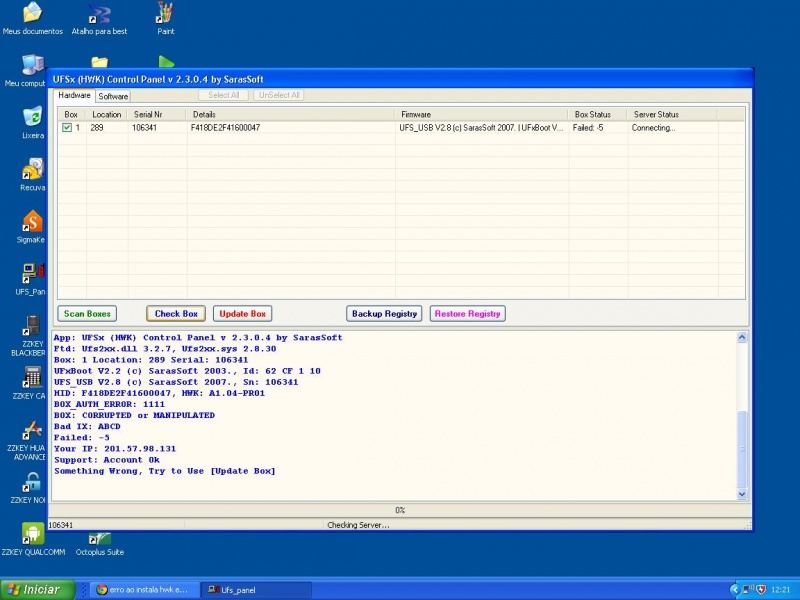Click UFS_USB V2.8 firmware cell
Screen dimensions: 800x600
(x=481, y=128)
